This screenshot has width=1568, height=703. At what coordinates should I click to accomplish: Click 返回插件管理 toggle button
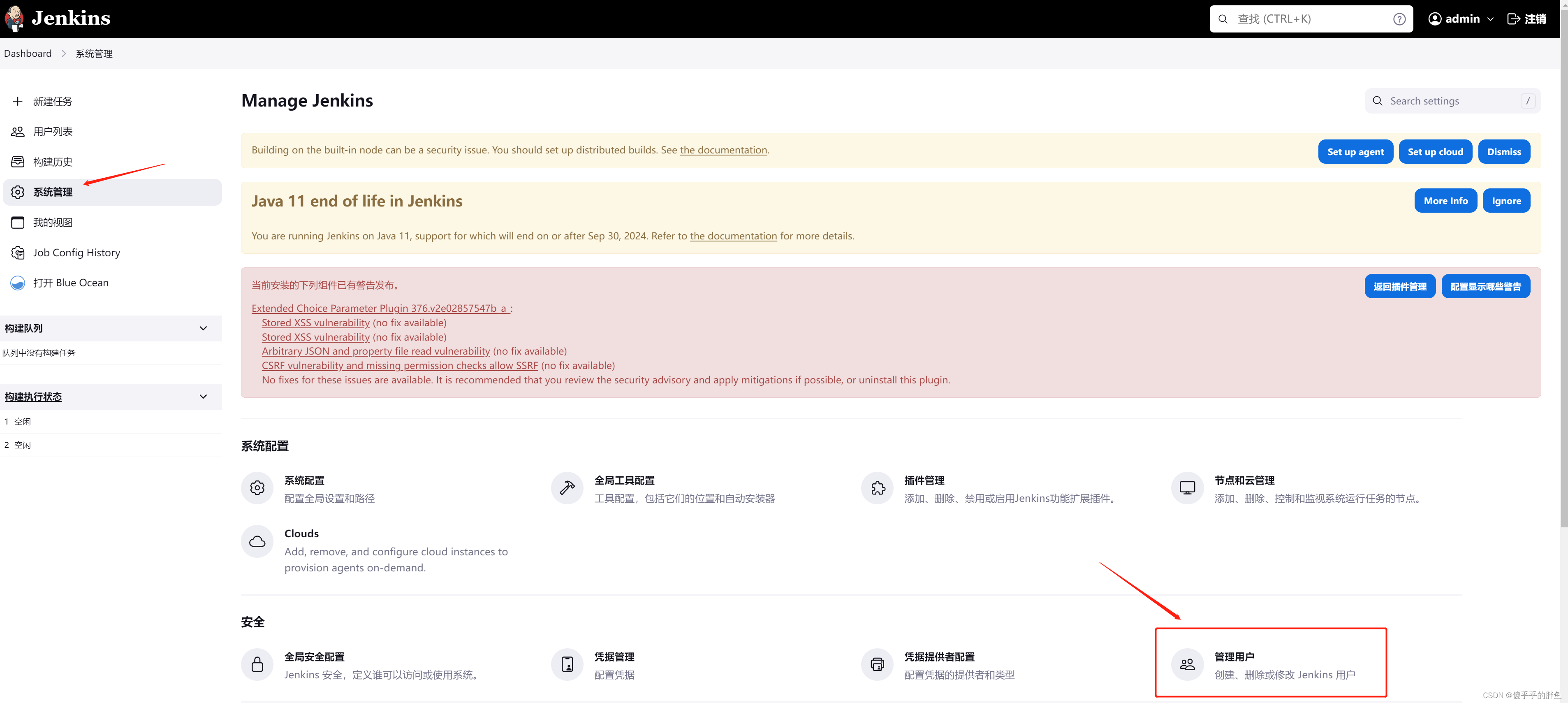[1400, 287]
